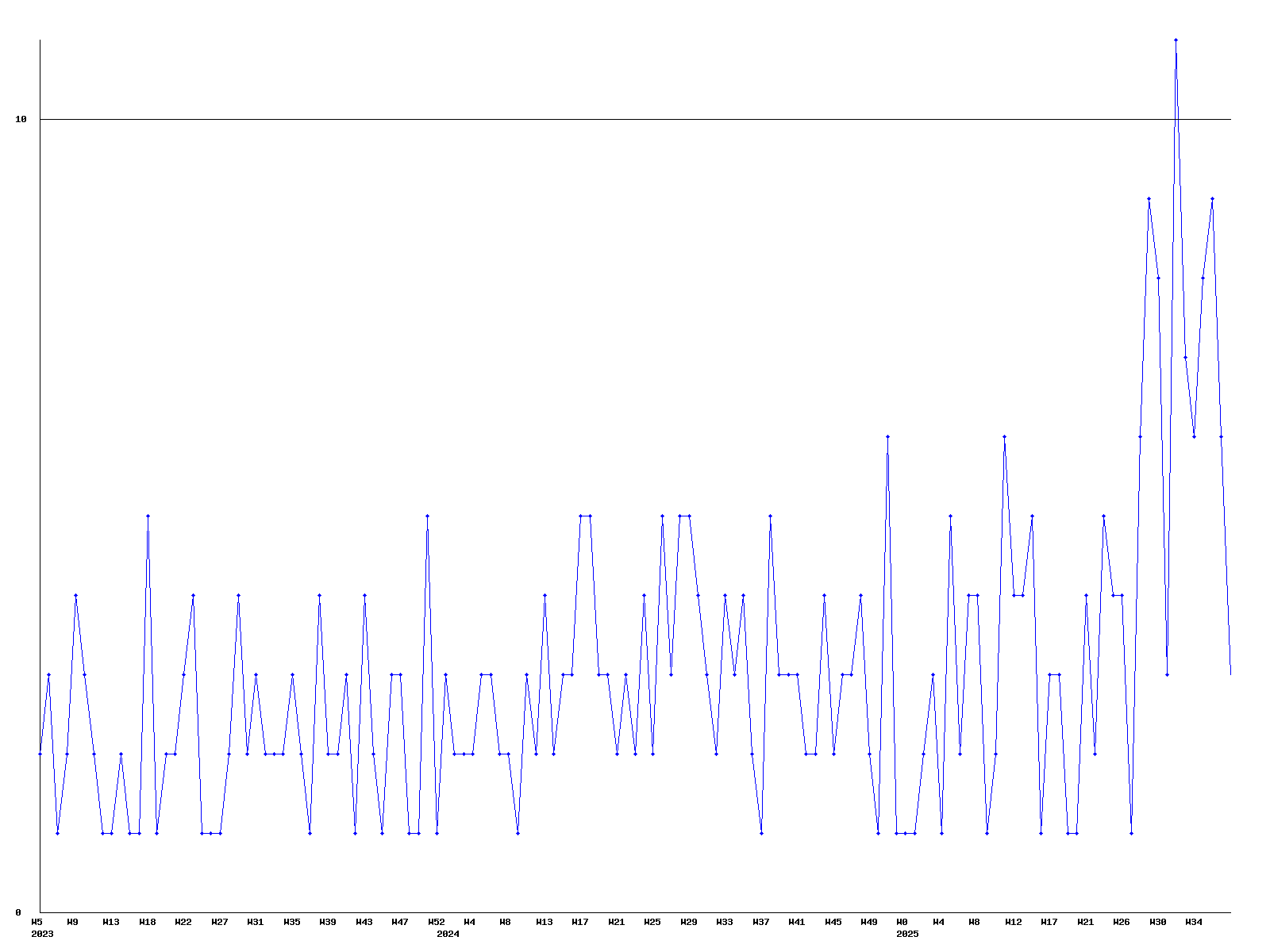Click the W39 x-axis tick label
Image resolution: width=1270 pixels, height=952 pixels.
[x=328, y=922]
